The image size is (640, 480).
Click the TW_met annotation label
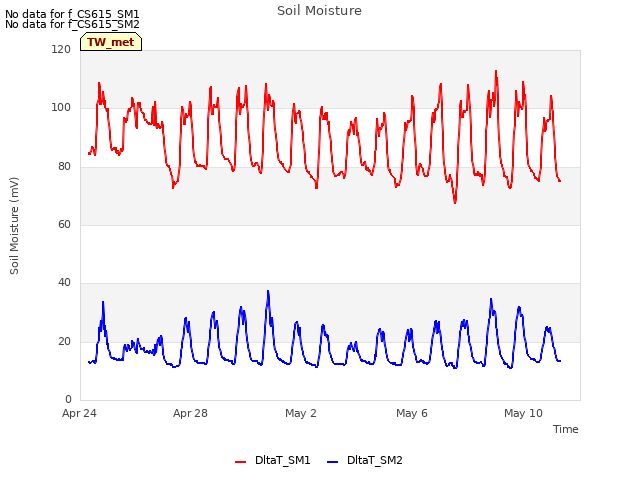point(111,42)
